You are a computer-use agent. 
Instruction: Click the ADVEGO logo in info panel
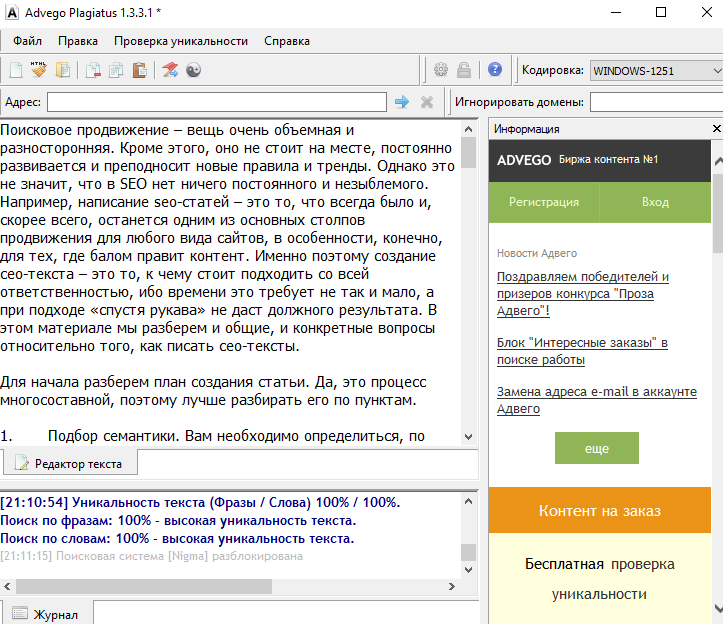tap(524, 160)
